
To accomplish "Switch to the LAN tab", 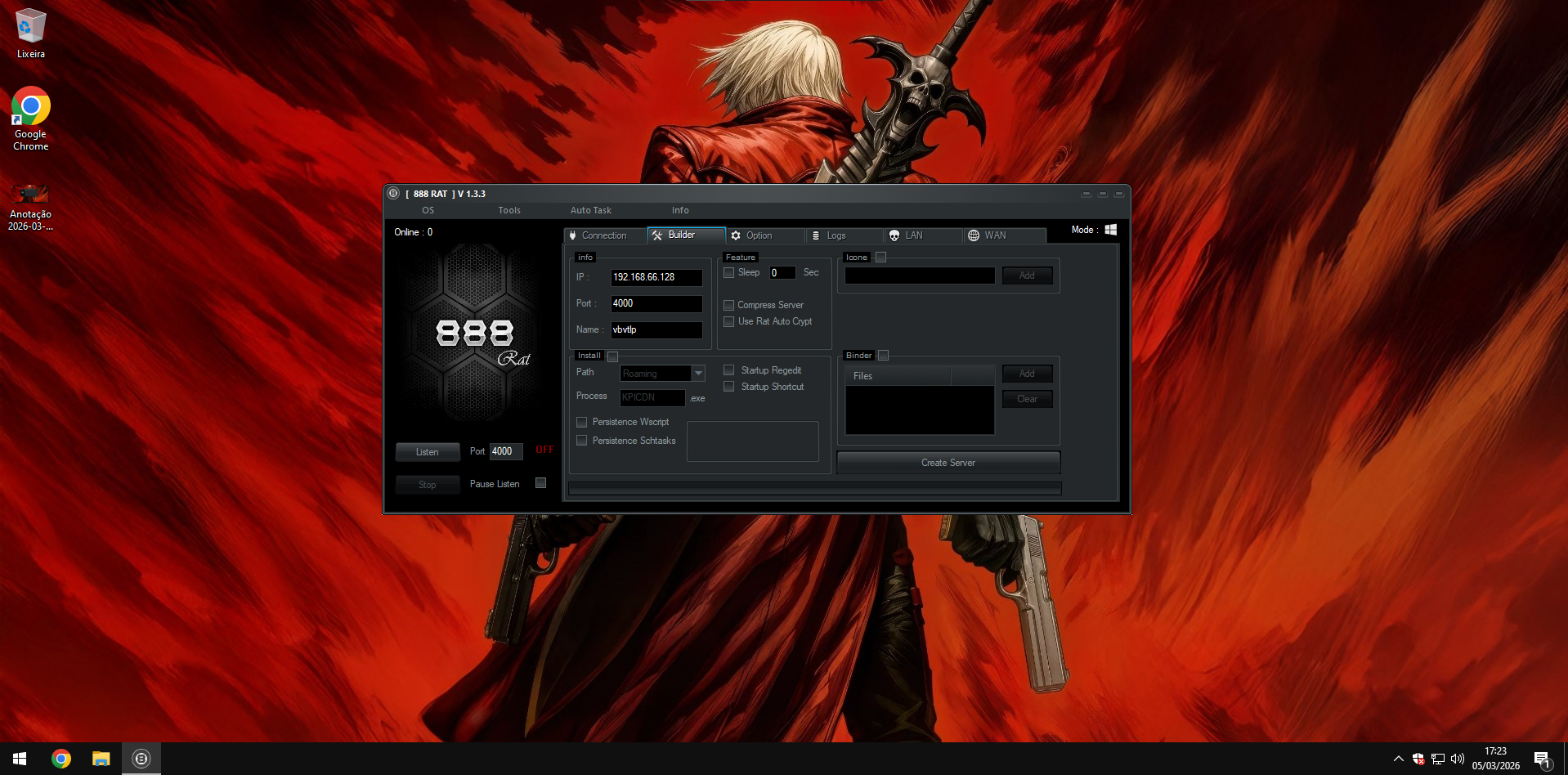I will point(923,235).
